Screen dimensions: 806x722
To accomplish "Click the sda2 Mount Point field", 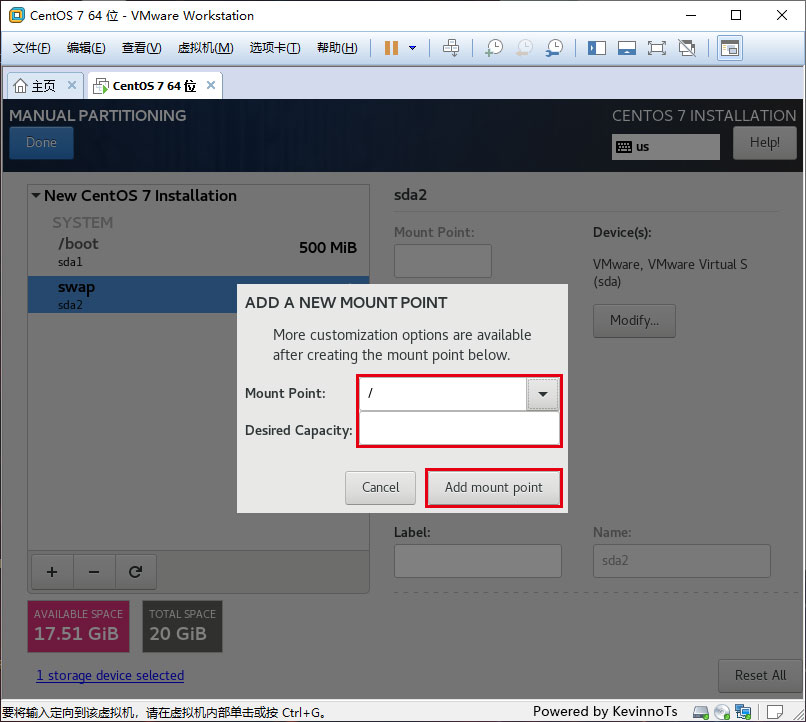I will click(x=443, y=261).
